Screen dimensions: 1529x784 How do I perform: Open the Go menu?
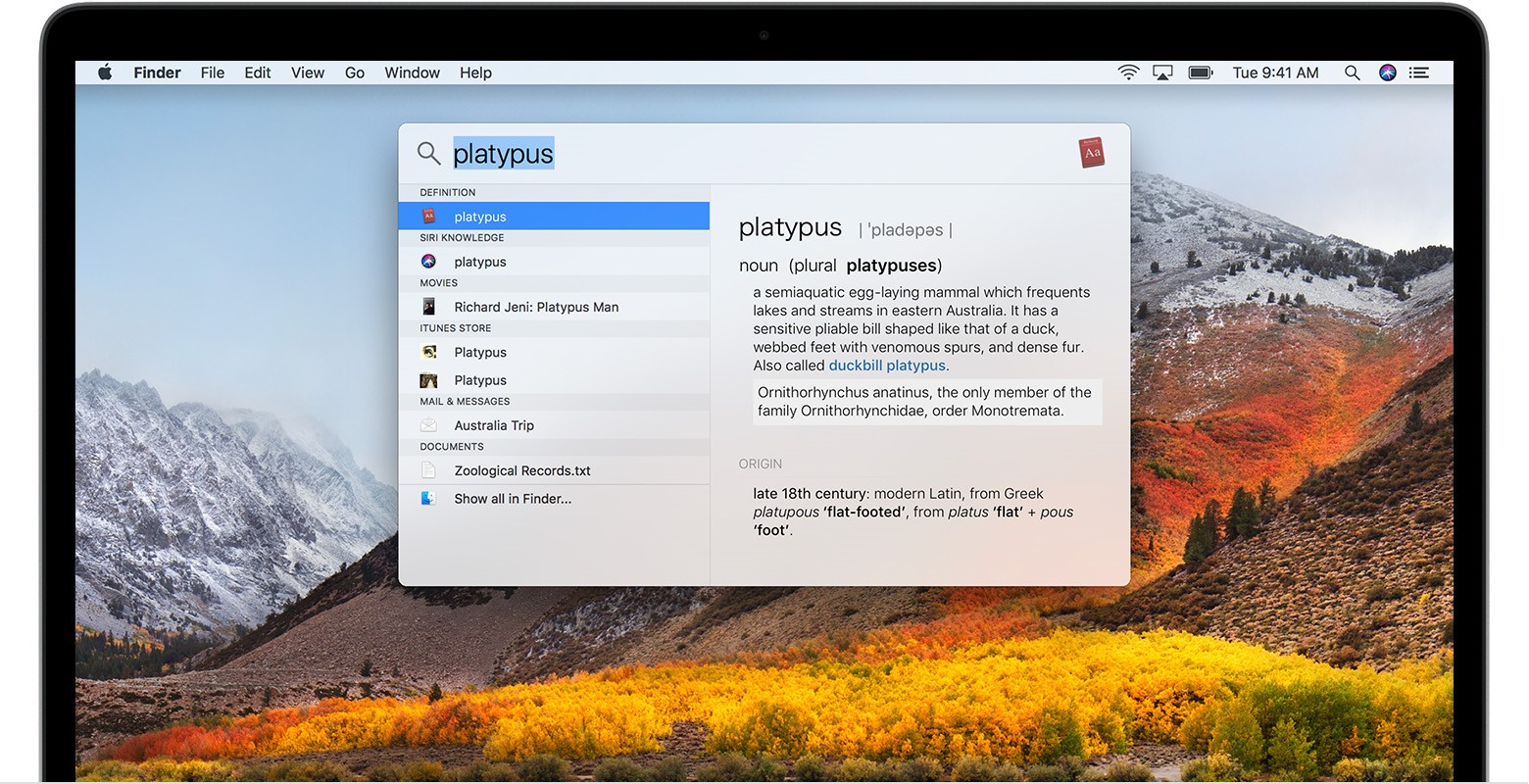tap(354, 73)
